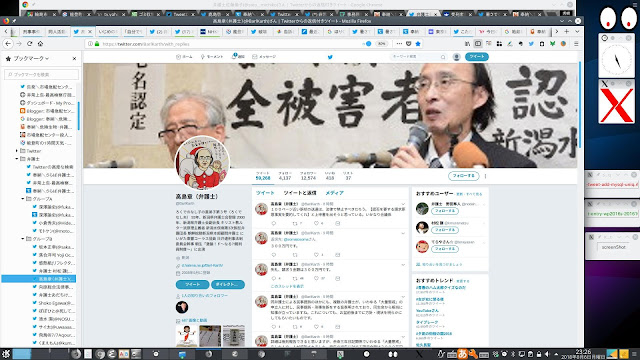
Task: Open the page actions three-dot menu in address bar
Action: point(399,44)
